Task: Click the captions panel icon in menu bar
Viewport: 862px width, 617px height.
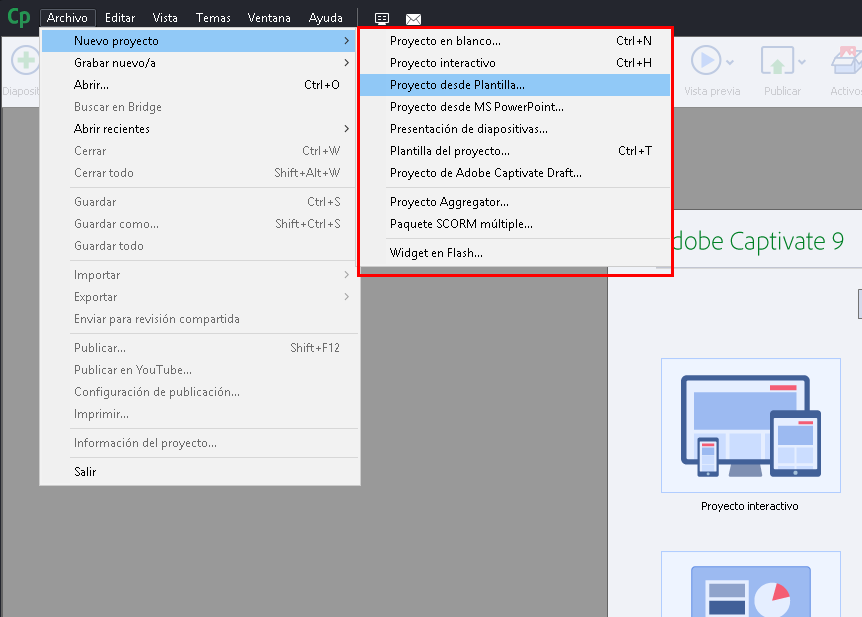Action: pos(382,19)
